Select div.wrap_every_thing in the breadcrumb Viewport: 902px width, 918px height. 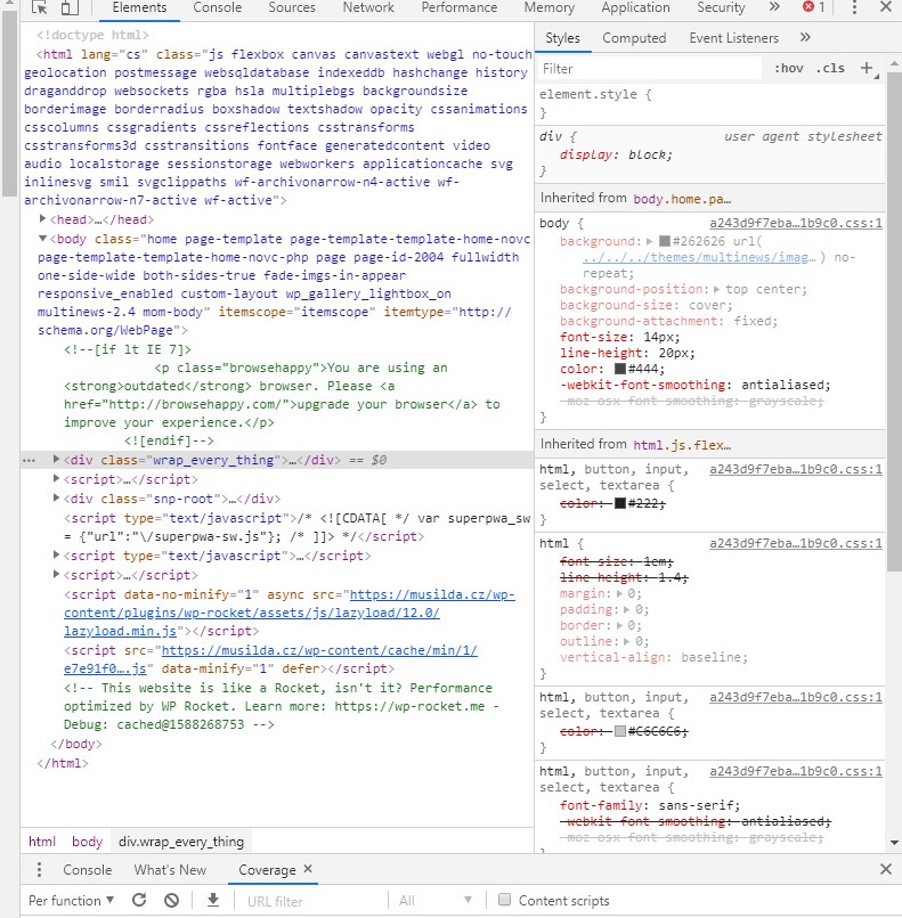(x=181, y=841)
